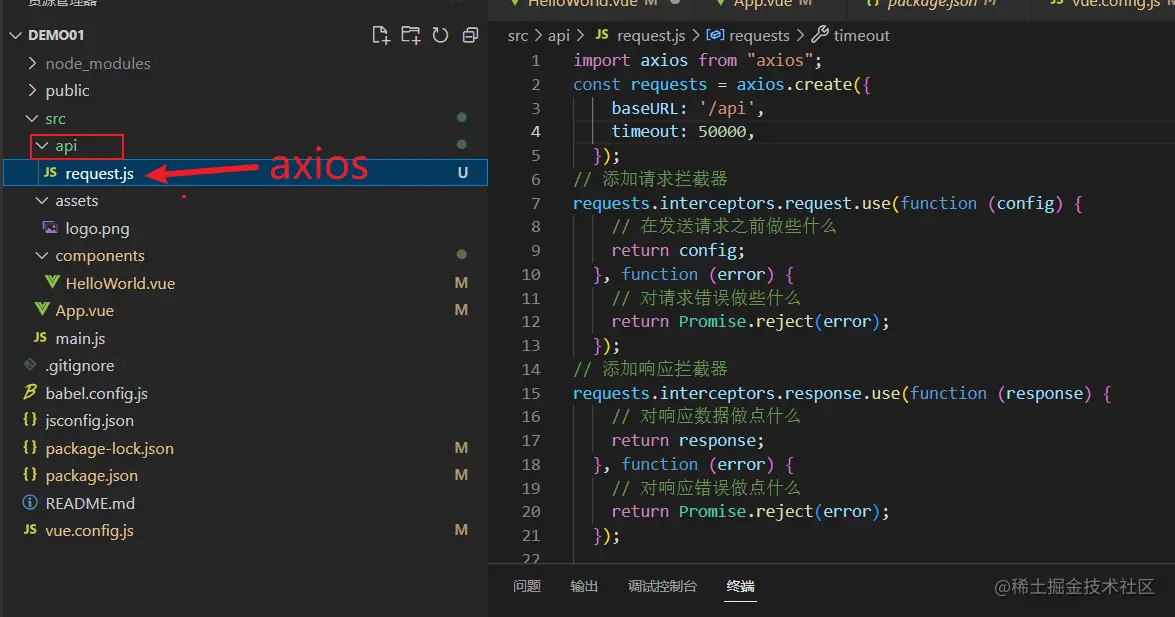
Task: Click the JS icon beside main.js
Action: coord(40,337)
